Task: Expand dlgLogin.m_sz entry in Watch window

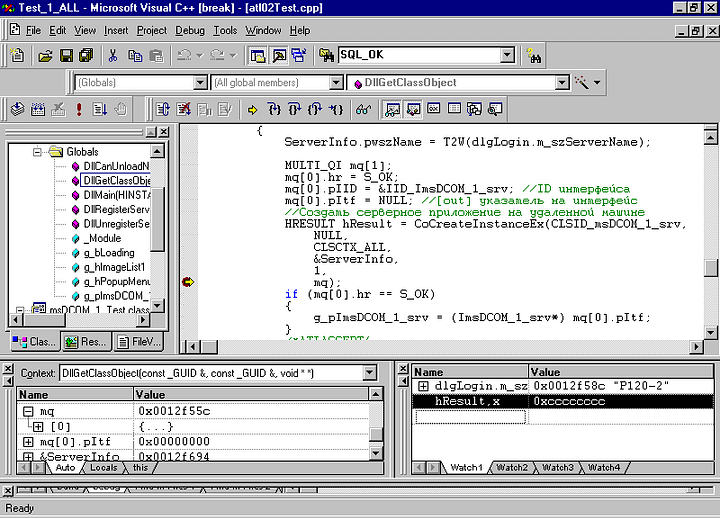Action: point(423,386)
